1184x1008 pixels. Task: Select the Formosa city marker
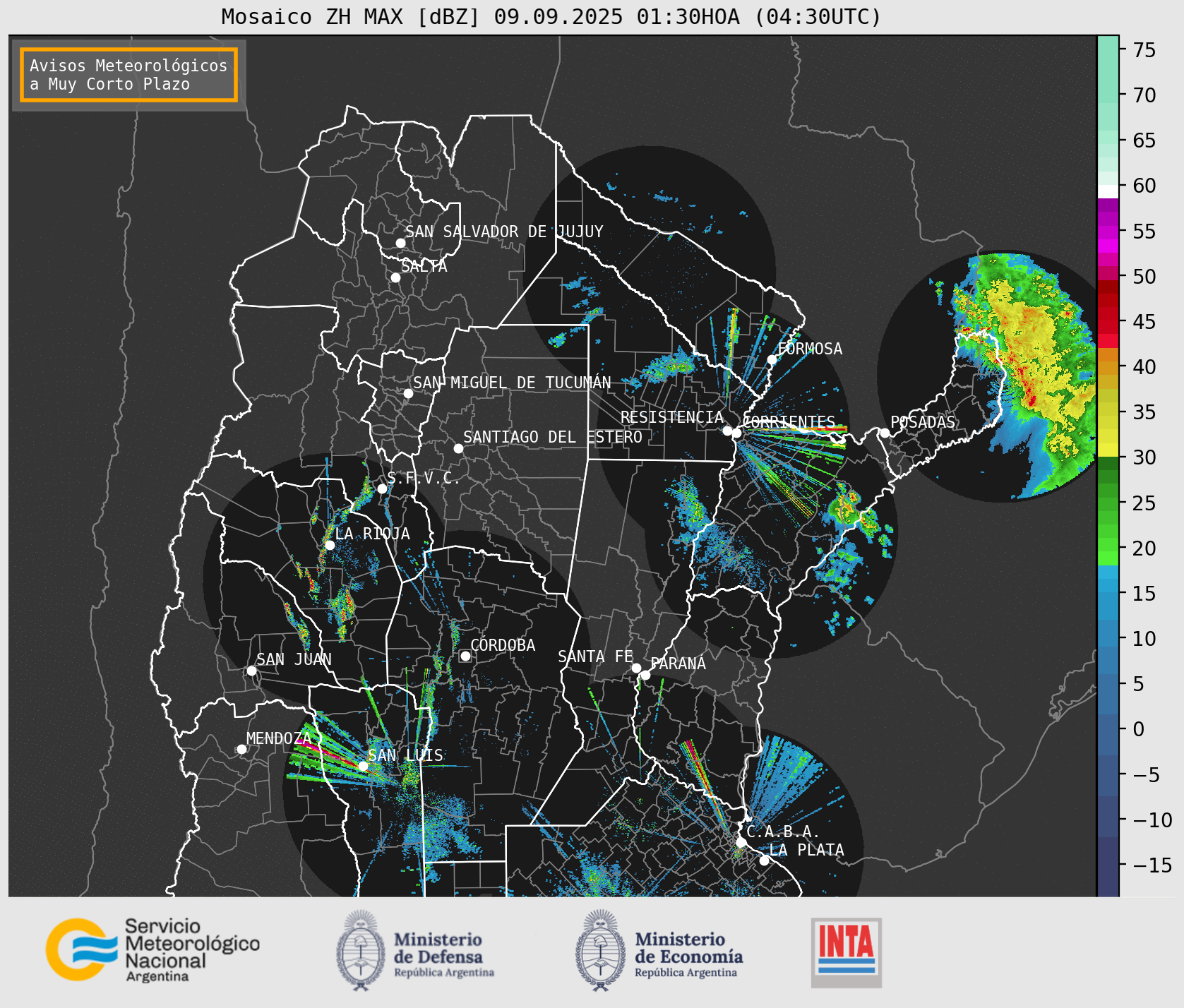[772, 359]
